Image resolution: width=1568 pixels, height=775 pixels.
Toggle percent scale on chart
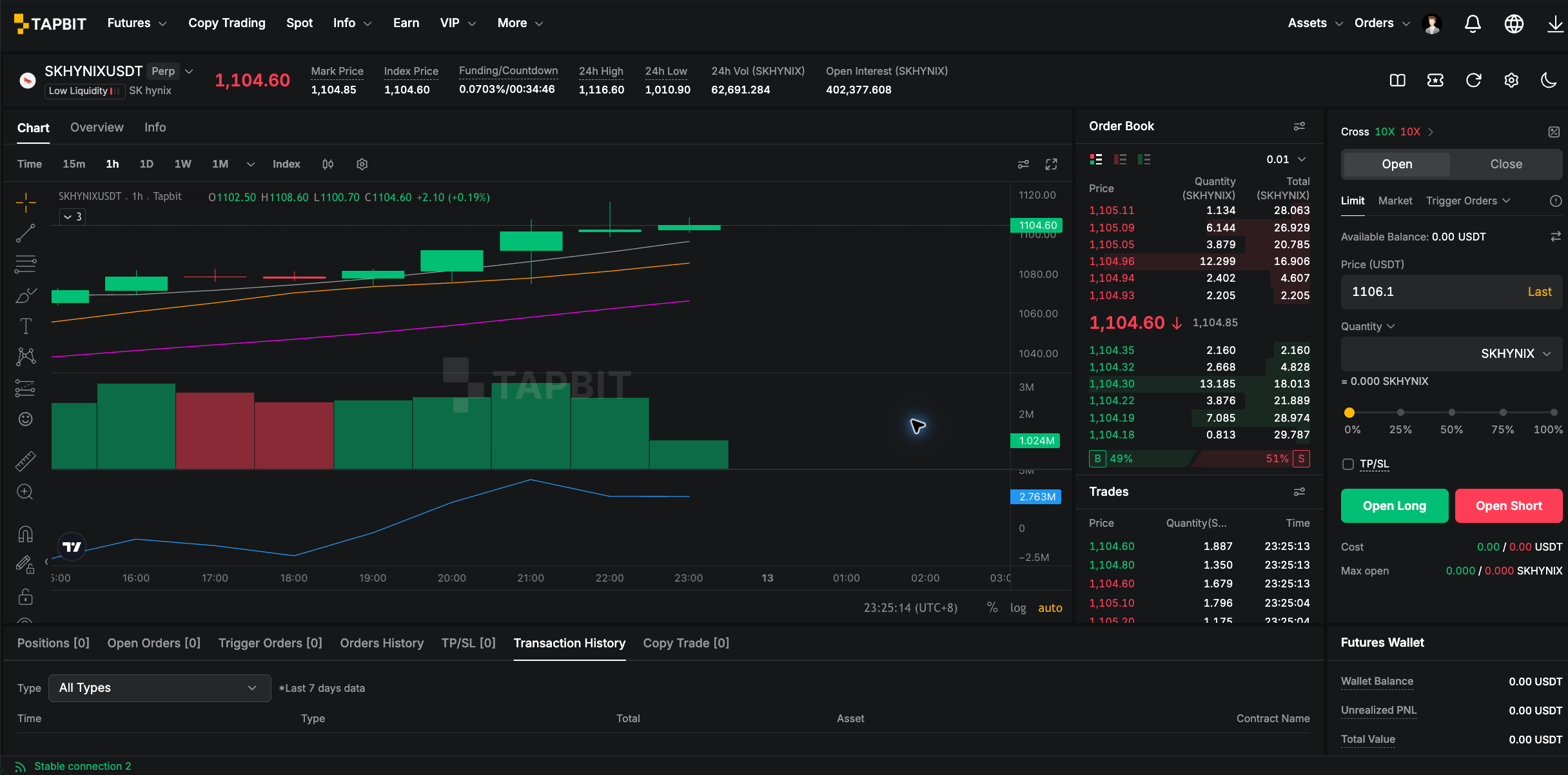click(x=992, y=608)
